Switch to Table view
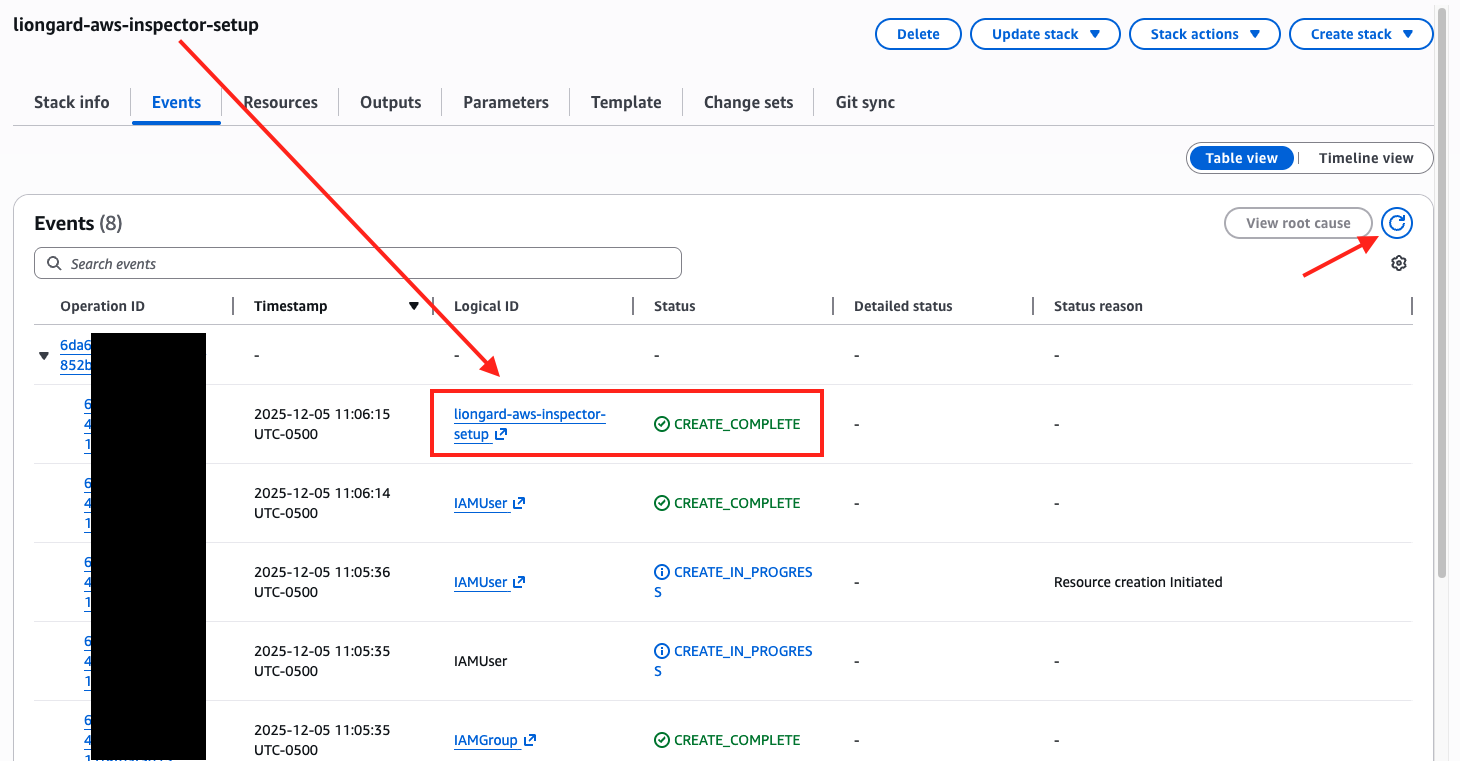The height and width of the screenshot is (761, 1460). (x=1241, y=158)
